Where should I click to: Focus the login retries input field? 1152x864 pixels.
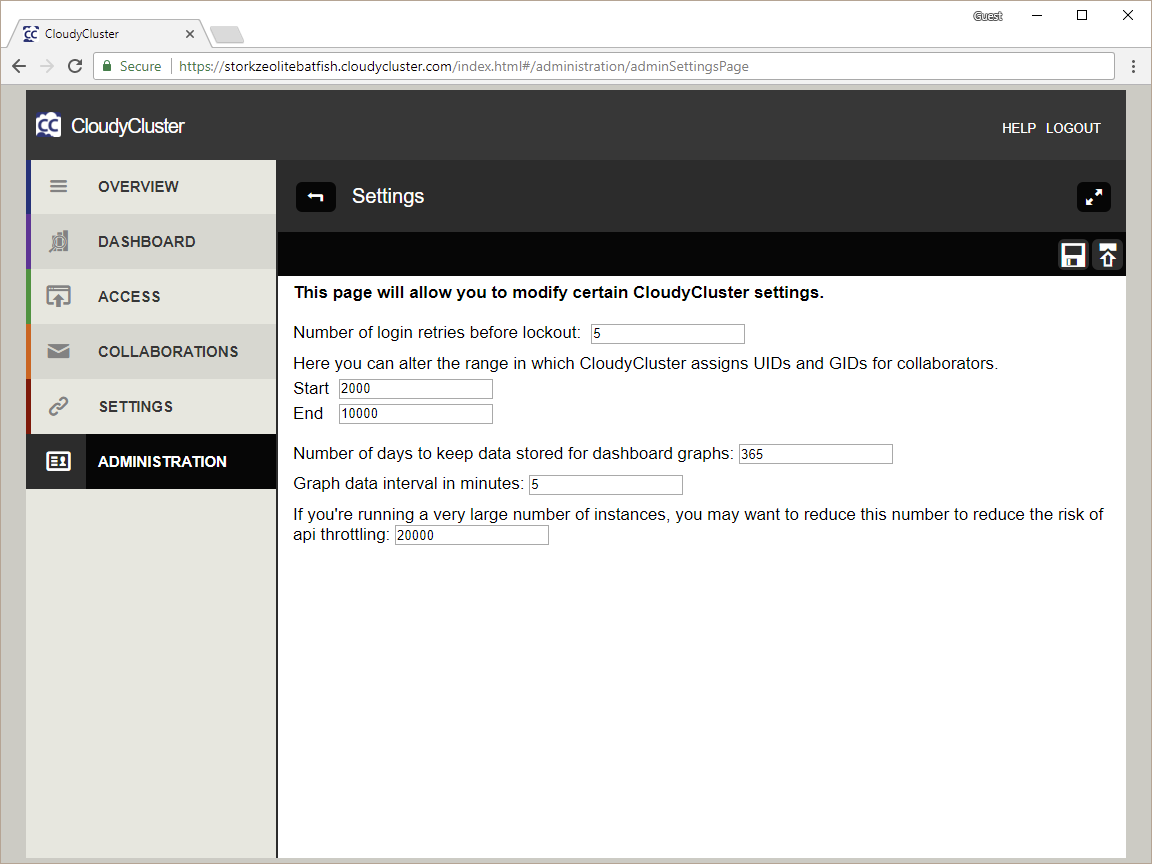[x=668, y=334]
